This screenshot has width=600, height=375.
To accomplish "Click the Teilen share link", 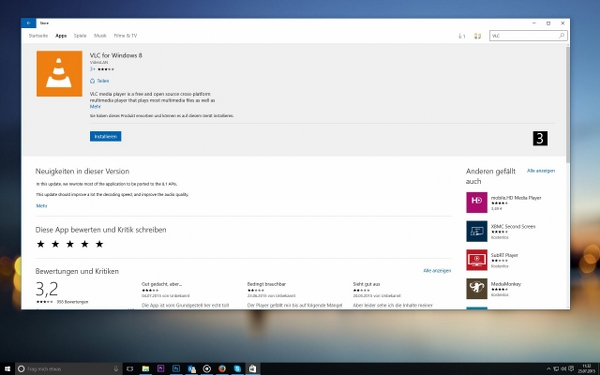I will tap(99, 81).
